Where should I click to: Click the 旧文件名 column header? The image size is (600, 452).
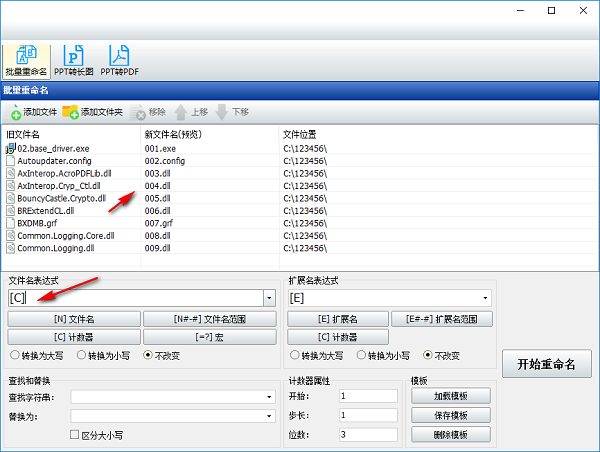(x=24, y=134)
